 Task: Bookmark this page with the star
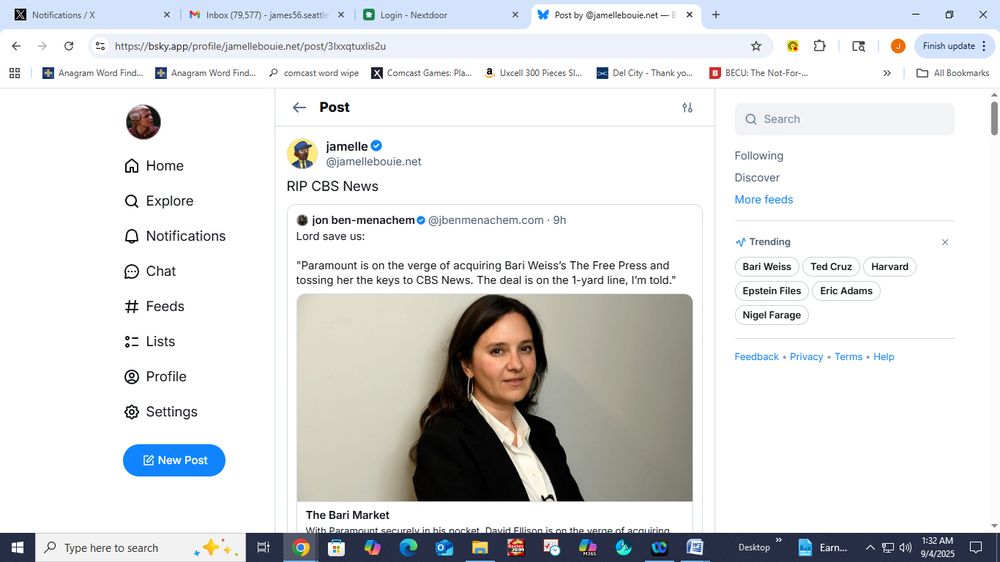756,46
